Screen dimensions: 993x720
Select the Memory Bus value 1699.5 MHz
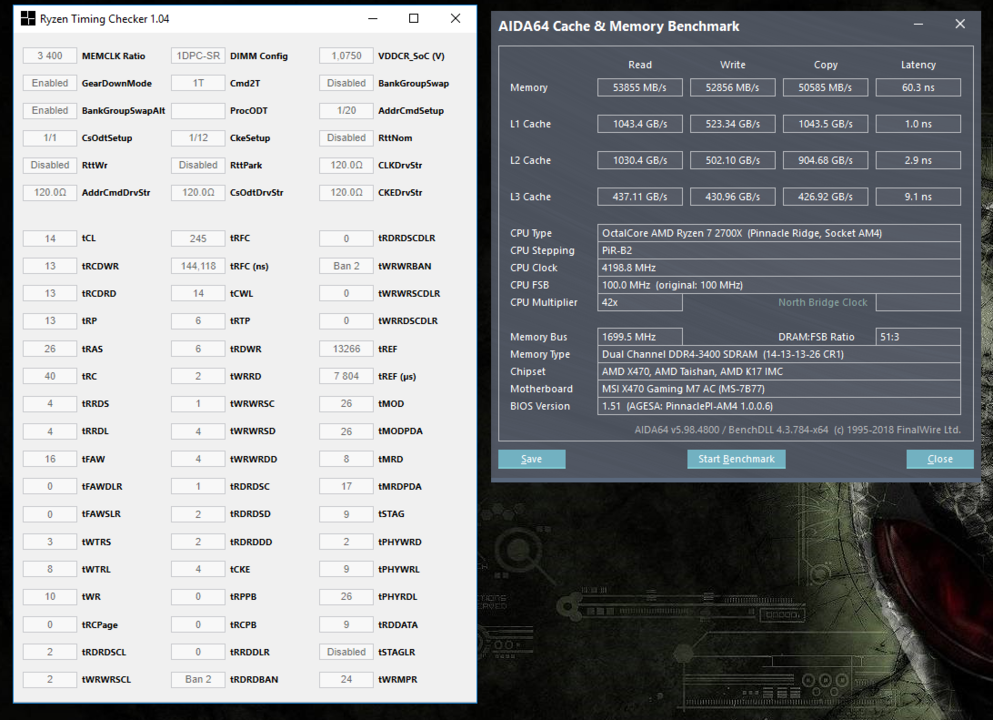(640, 337)
